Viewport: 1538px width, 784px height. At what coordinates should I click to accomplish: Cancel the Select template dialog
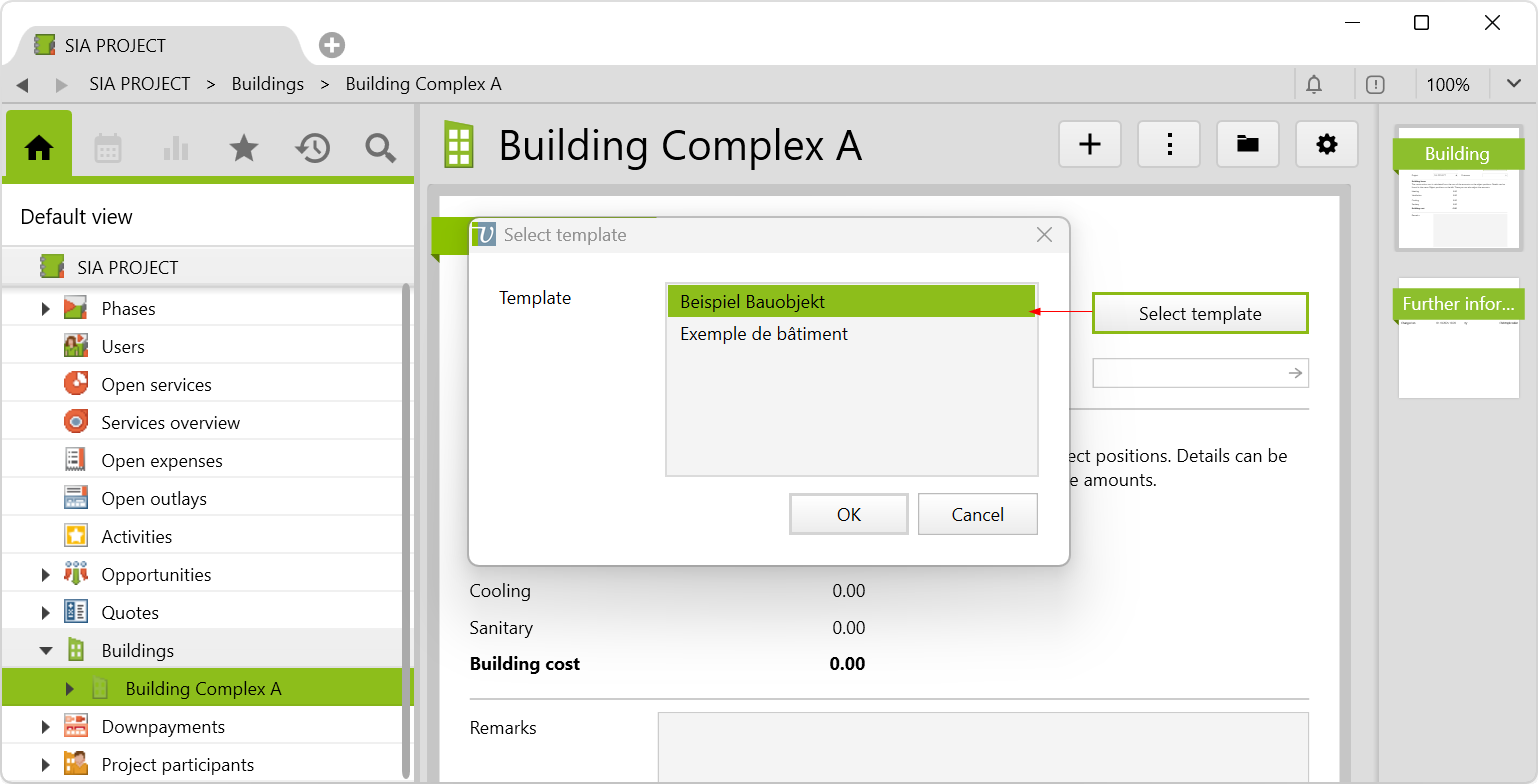tap(977, 515)
